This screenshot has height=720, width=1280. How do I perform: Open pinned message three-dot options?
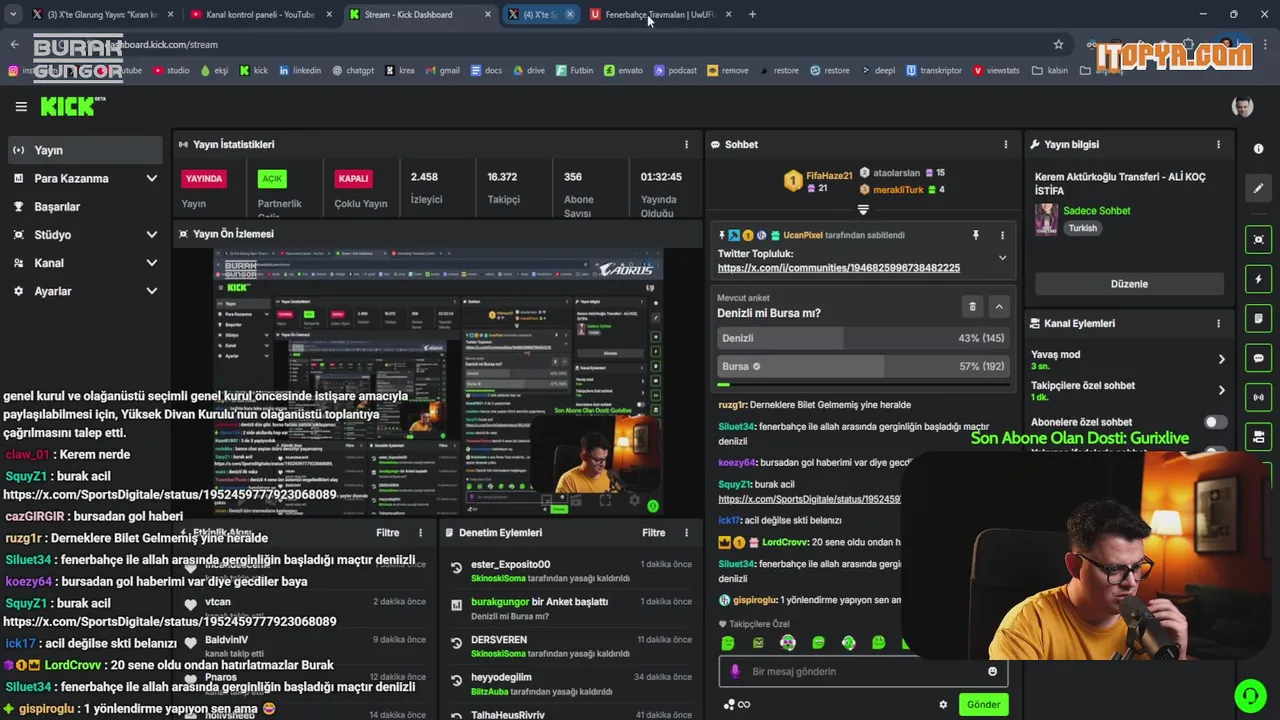click(1002, 235)
